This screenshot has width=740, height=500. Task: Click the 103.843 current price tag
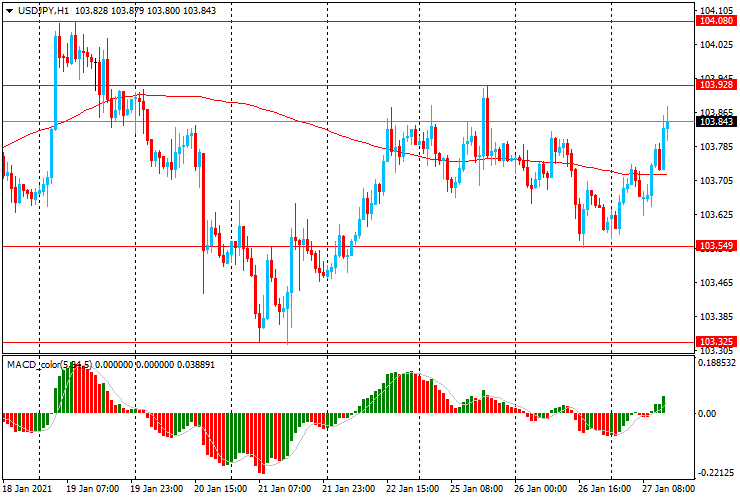pyautogui.click(x=714, y=121)
